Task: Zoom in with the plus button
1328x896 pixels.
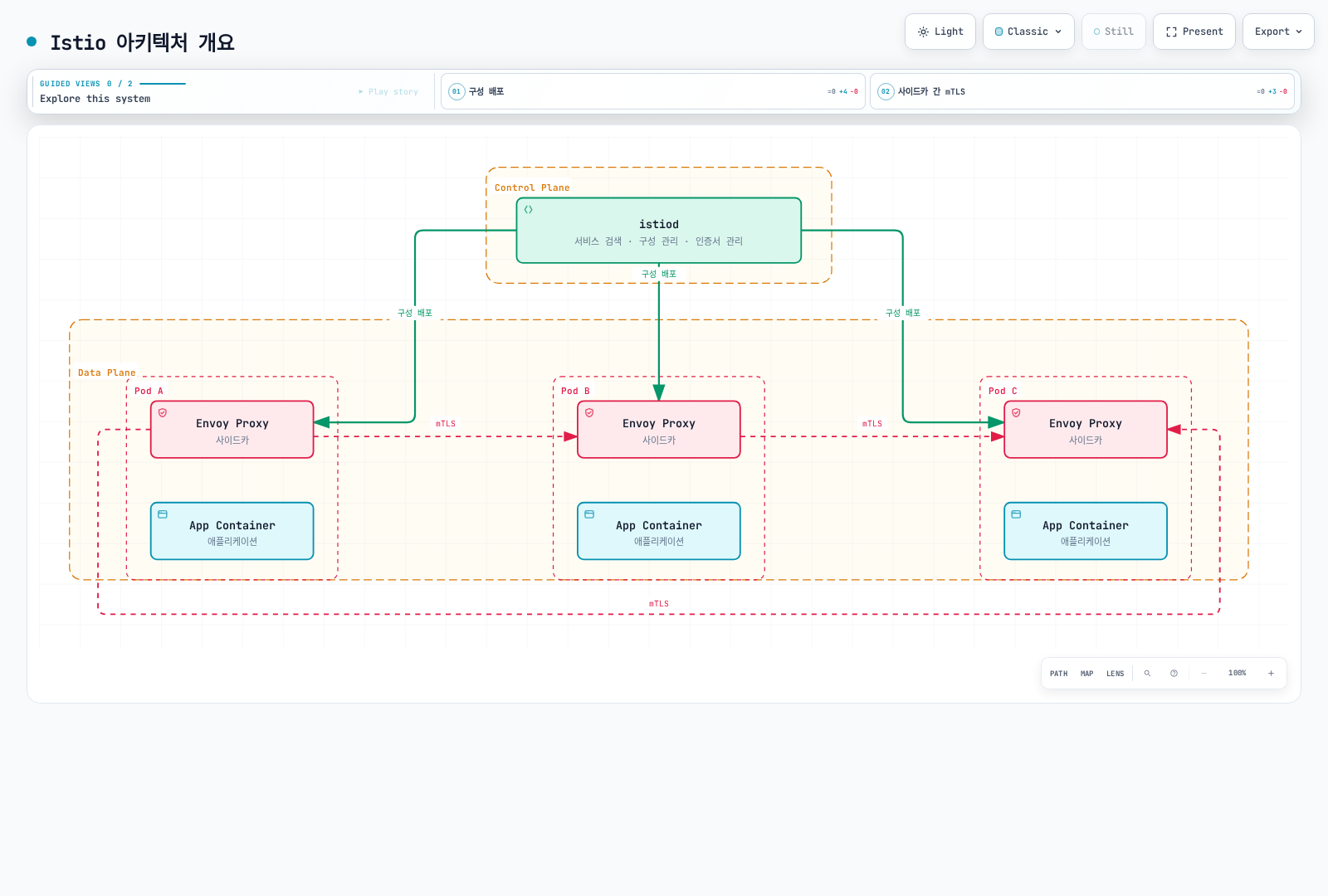Action: click(x=1271, y=674)
